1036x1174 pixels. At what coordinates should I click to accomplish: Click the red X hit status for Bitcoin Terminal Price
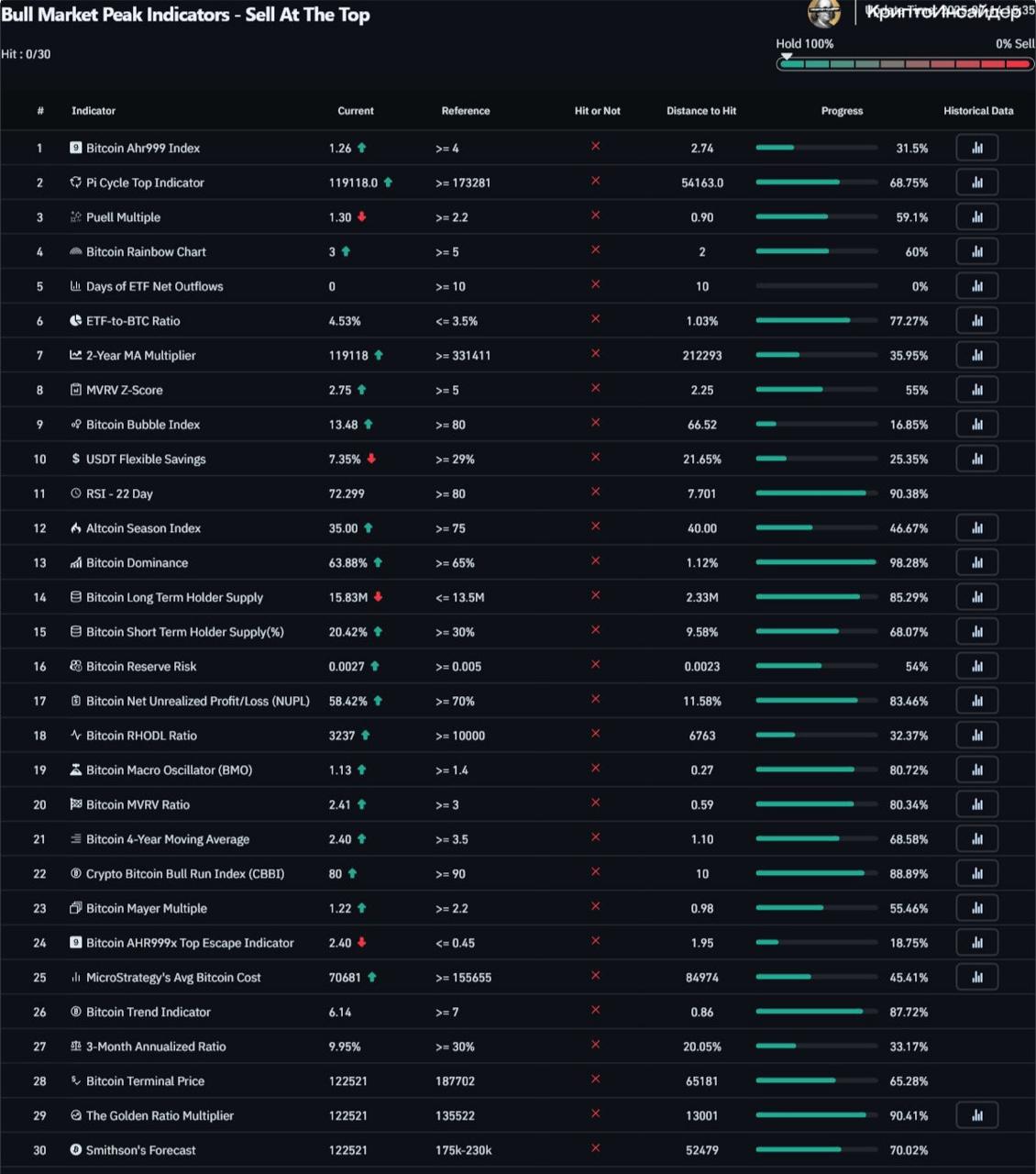pyautogui.click(x=596, y=1080)
